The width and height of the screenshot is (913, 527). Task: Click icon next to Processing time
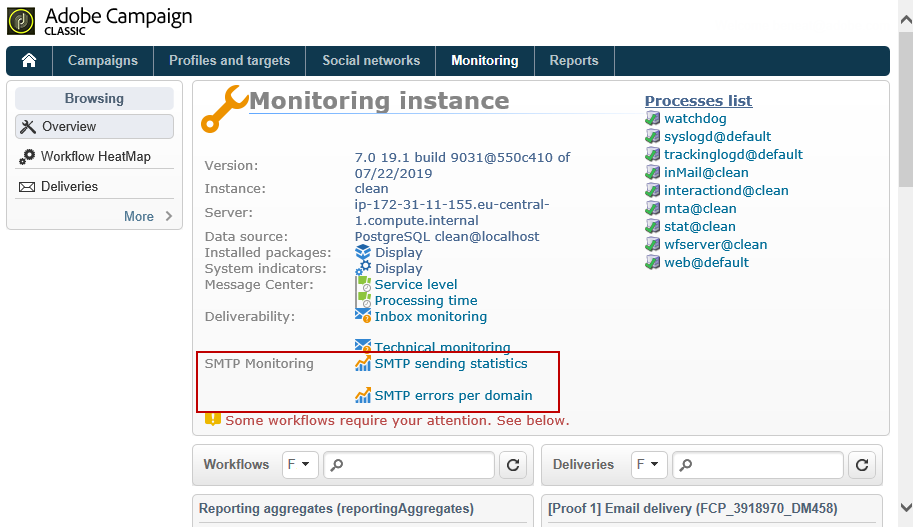click(x=364, y=300)
